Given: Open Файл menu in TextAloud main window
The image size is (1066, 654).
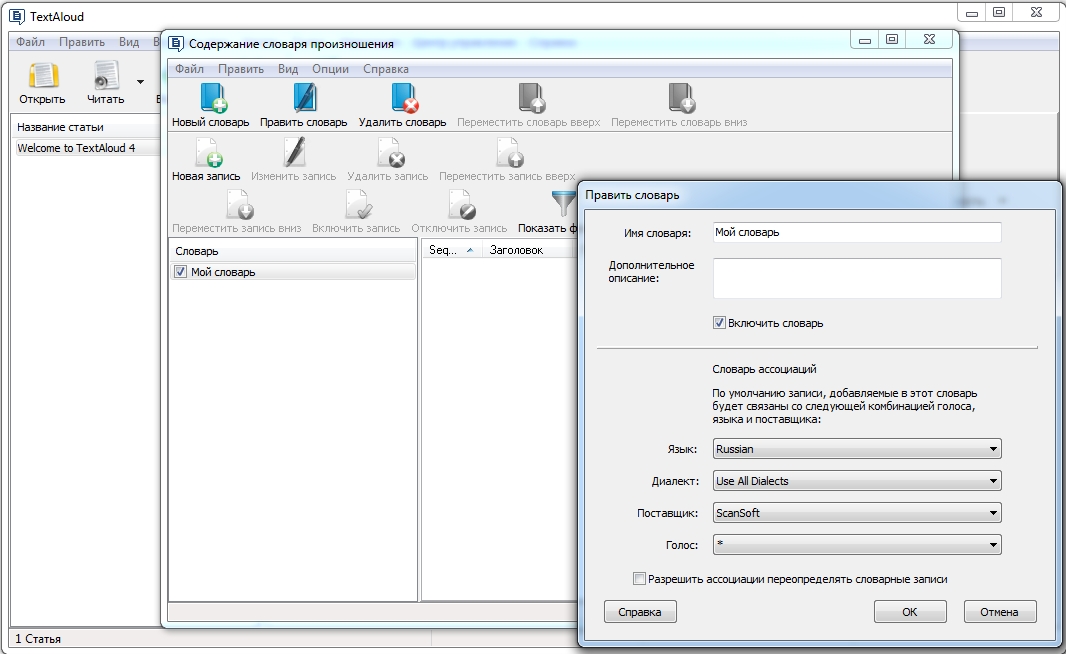Looking at the screenshot, I should [x=31, y=41].
